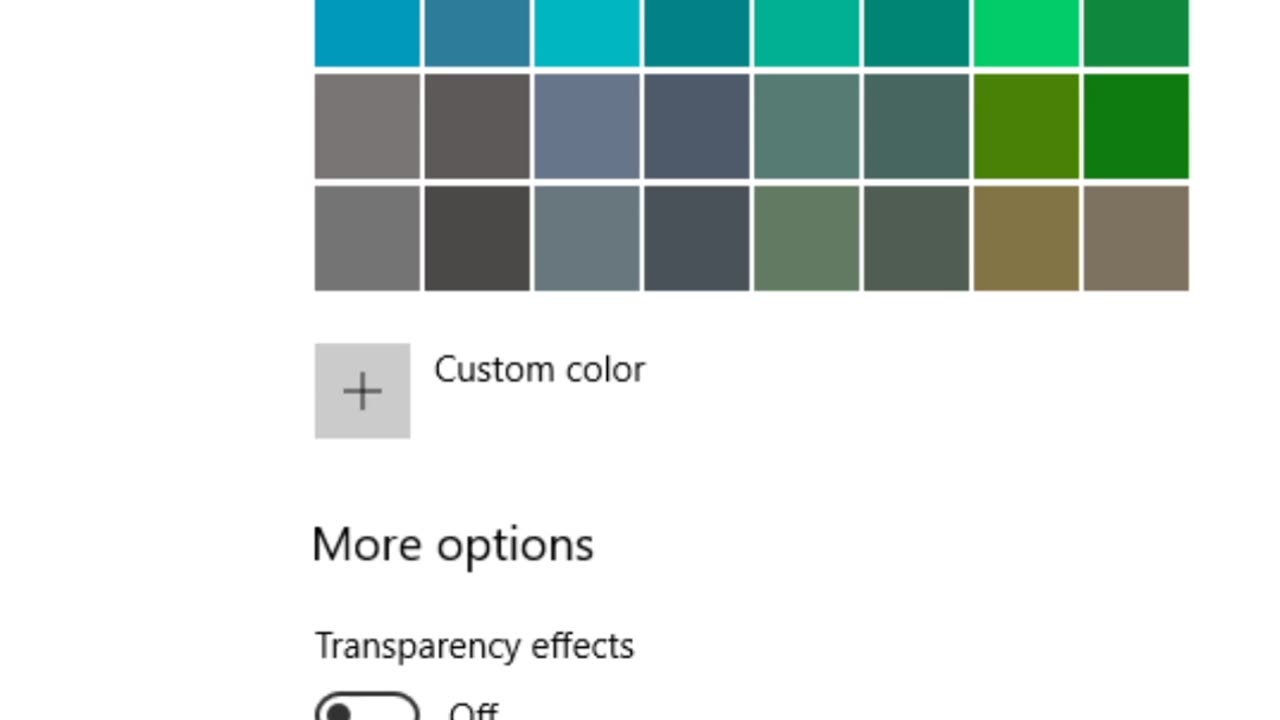The image size is (1280, 720).
Task: Pick the bright light green color swatch
Action: pos(1026,32)
